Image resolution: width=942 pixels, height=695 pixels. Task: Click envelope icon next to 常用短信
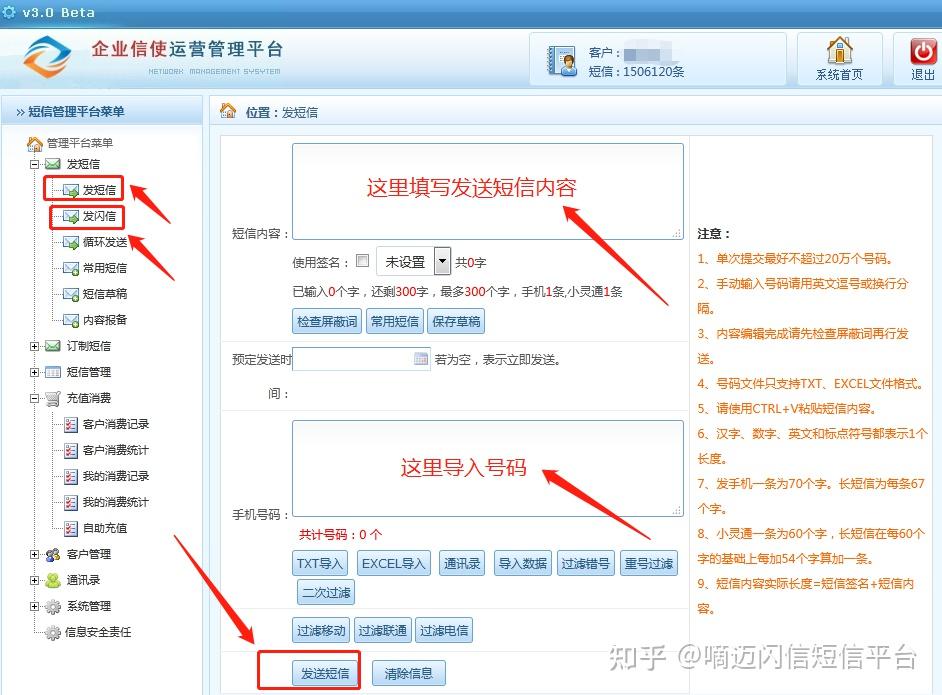(71, 269)
